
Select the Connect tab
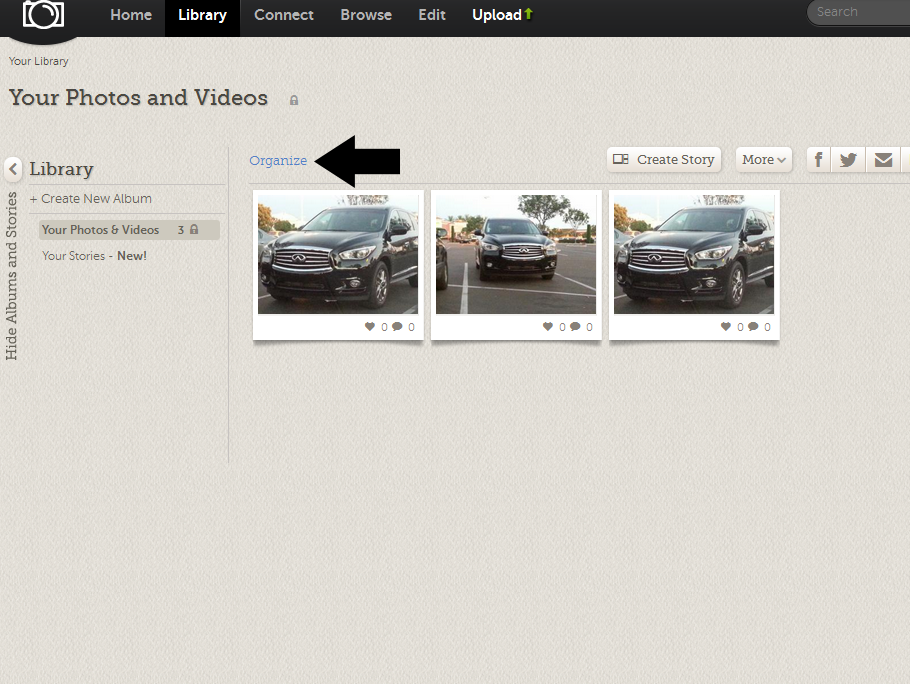pyautogui.click(x=284, y=15)
